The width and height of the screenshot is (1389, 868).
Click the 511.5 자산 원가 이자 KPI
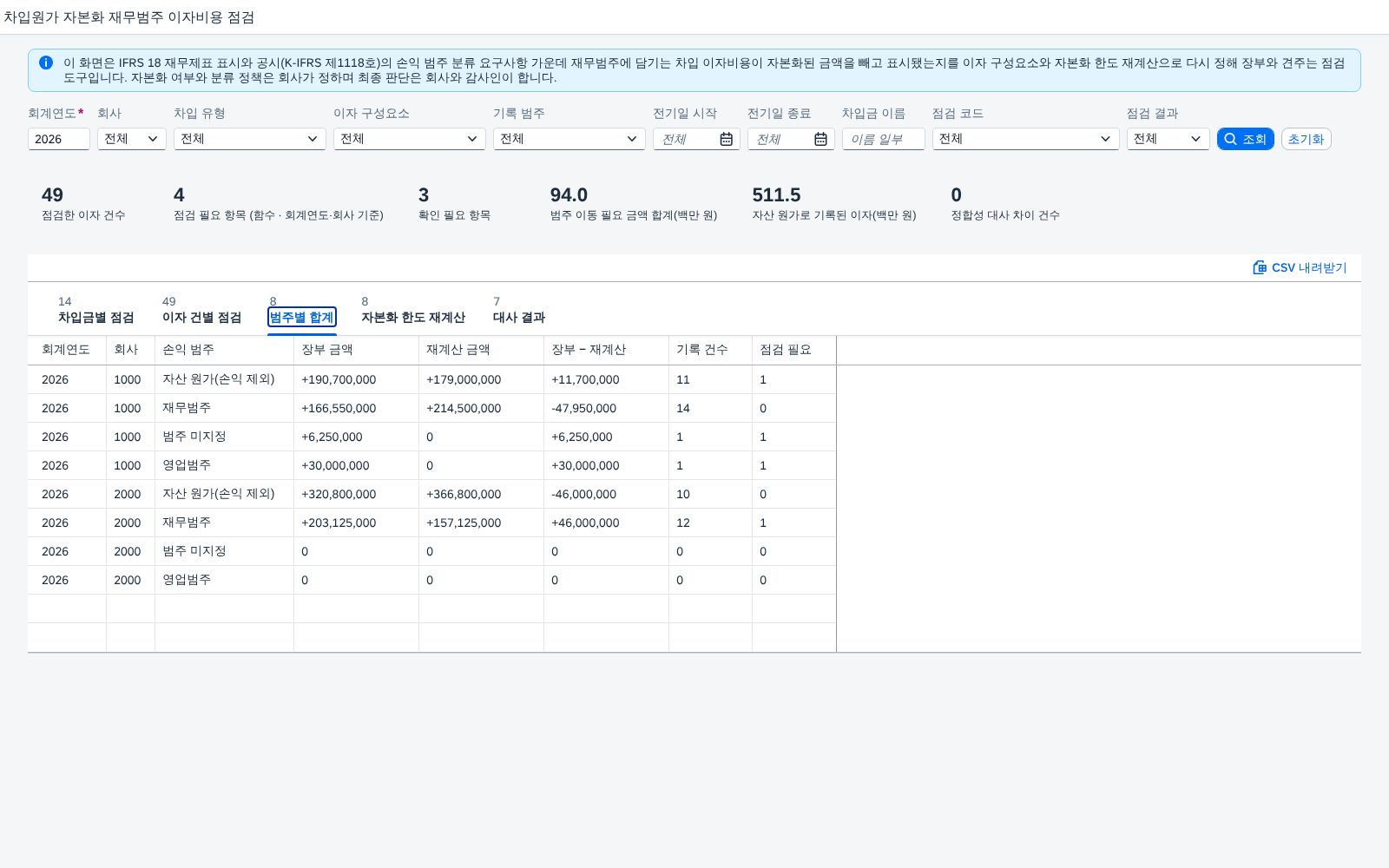click(x=834, y=204)
